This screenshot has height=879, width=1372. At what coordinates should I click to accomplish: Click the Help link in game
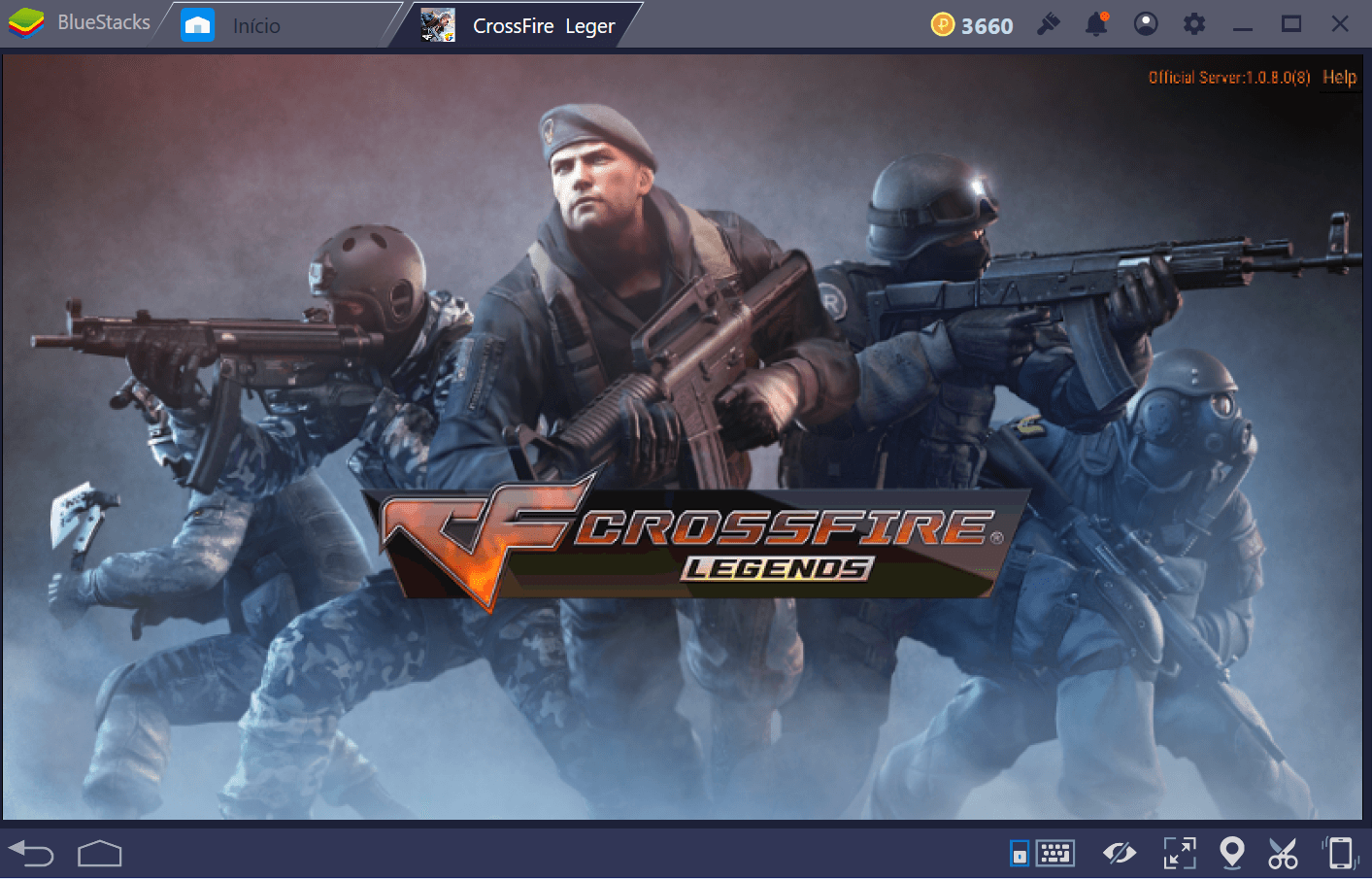pos(1340,77)
